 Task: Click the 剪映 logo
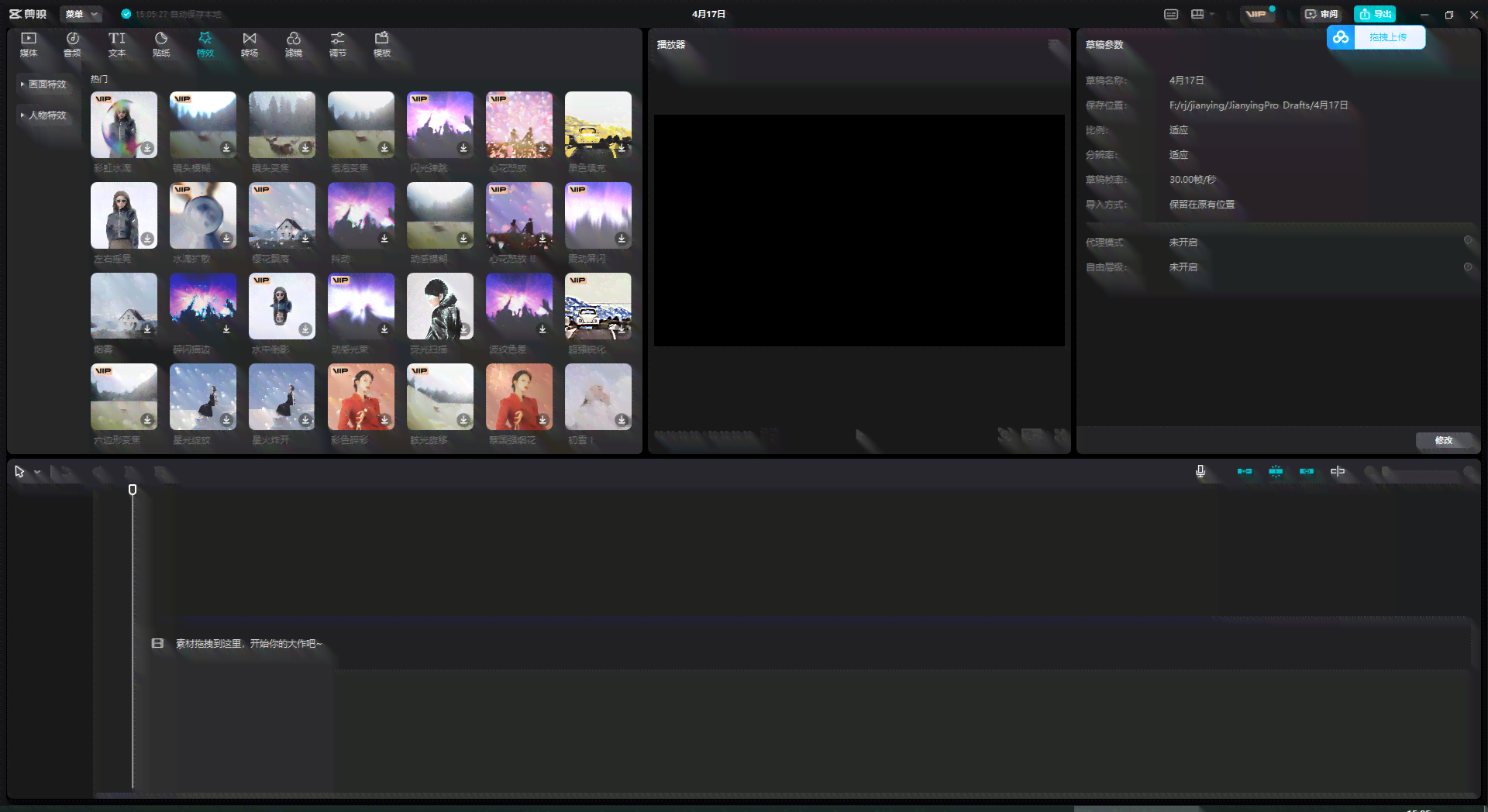28,14
